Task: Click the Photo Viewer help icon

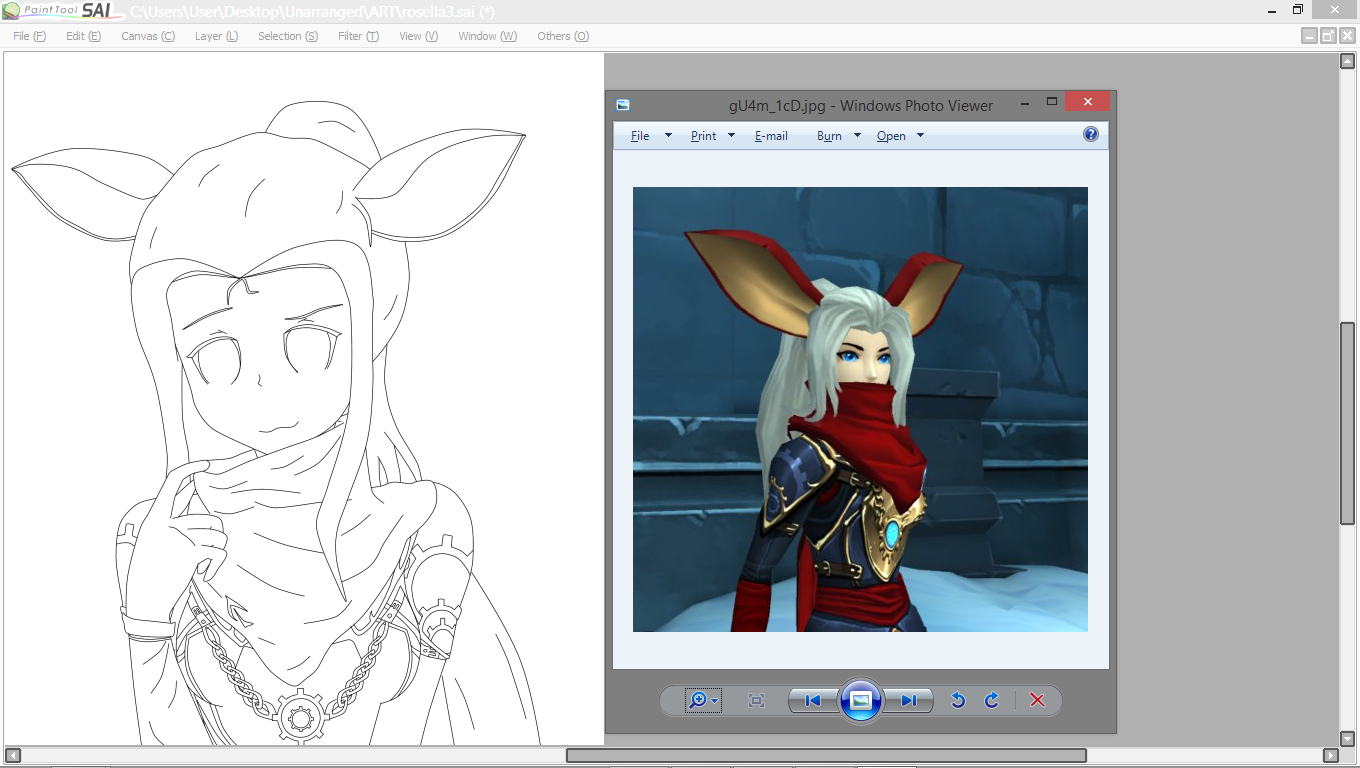Action: tap(1091, 134)
